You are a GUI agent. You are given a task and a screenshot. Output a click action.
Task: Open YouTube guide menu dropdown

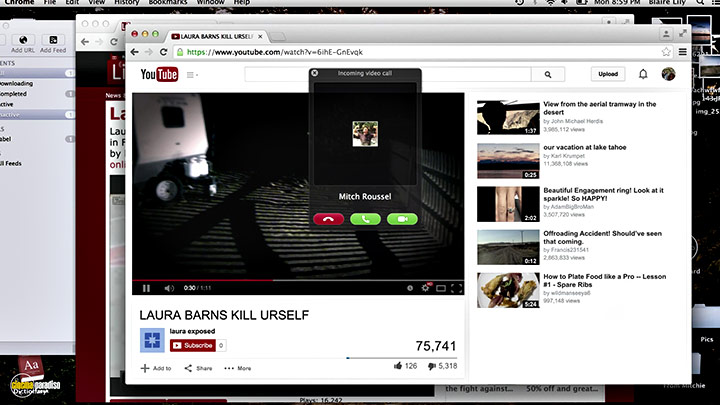(x=192, y=75)
